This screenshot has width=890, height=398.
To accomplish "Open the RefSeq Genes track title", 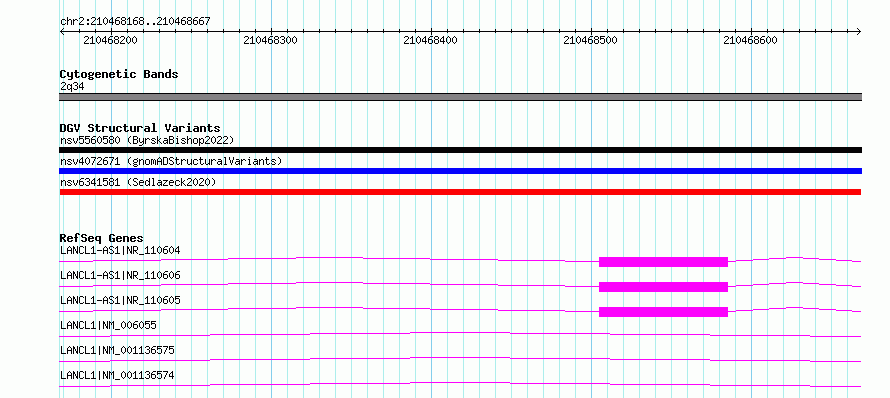I will click(x=102, y=238).
